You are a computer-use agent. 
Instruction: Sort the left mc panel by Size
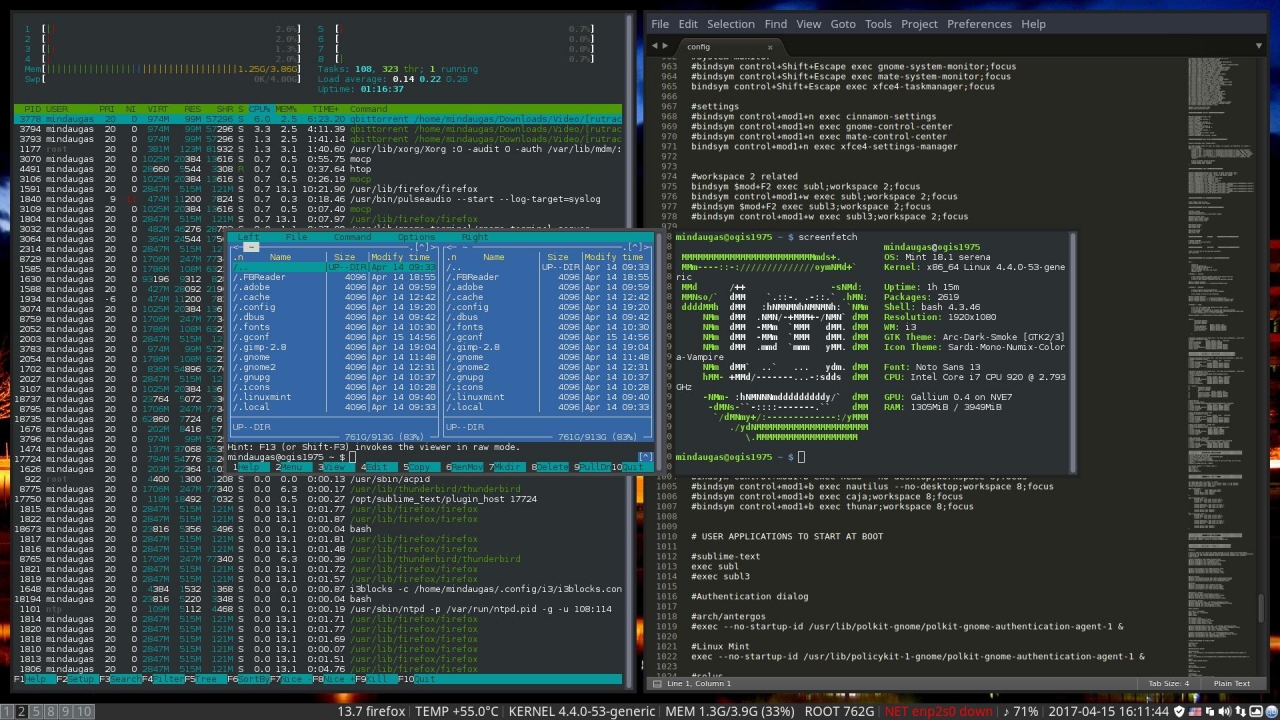click(344, 257)
